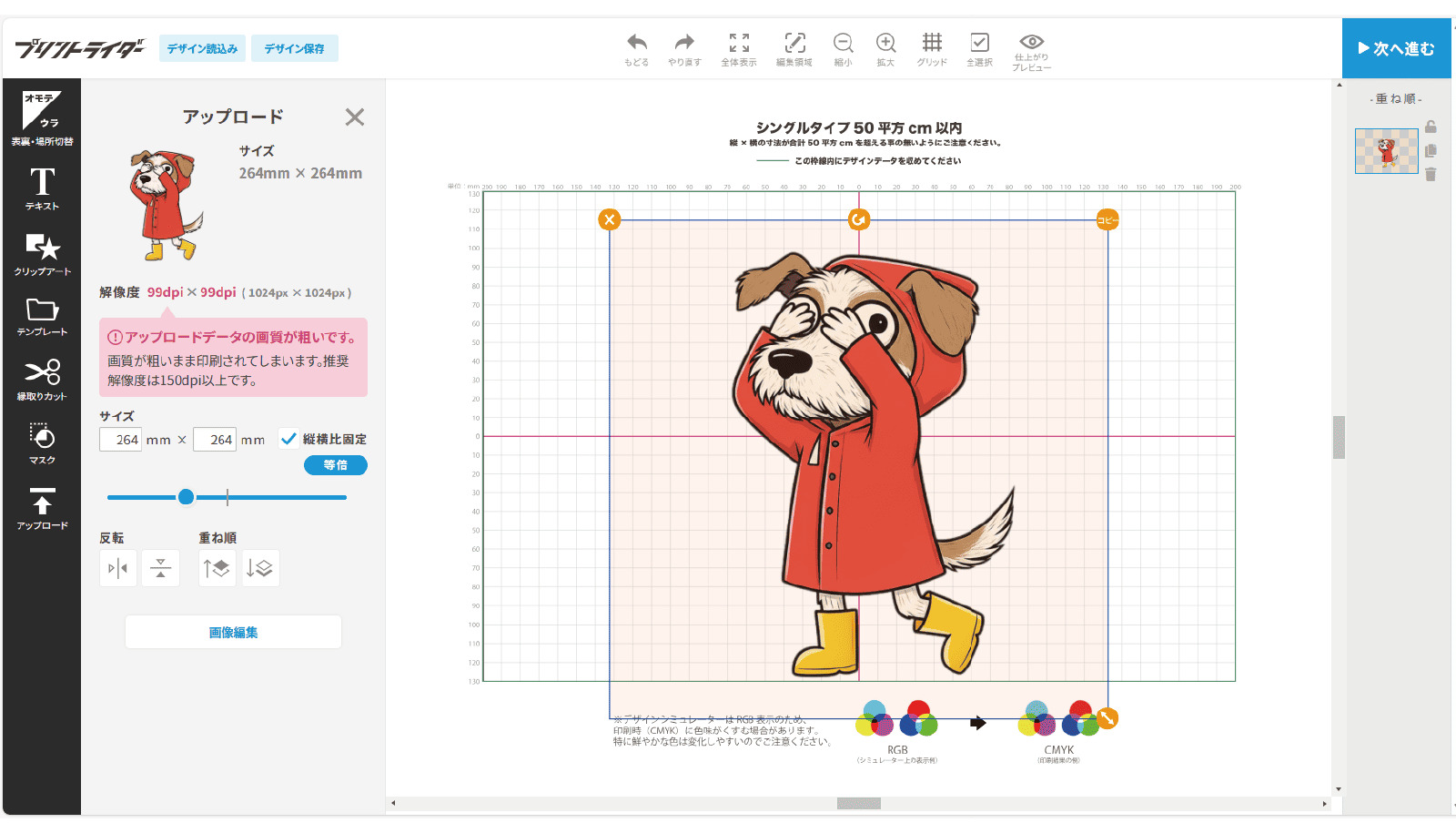Viewport: 1456px width, 833px height.
Task: Click the width input field showing 264
Action: (x=121, y=440)
